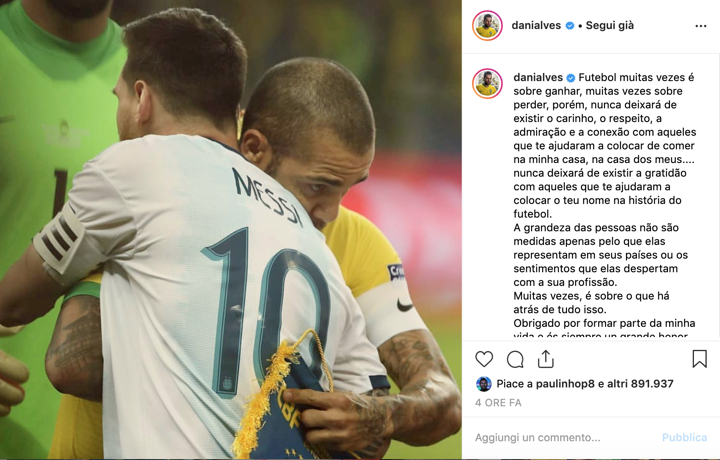Click the verified badge in post header
The width and height of the screenshot is (720, 460).
570,26
